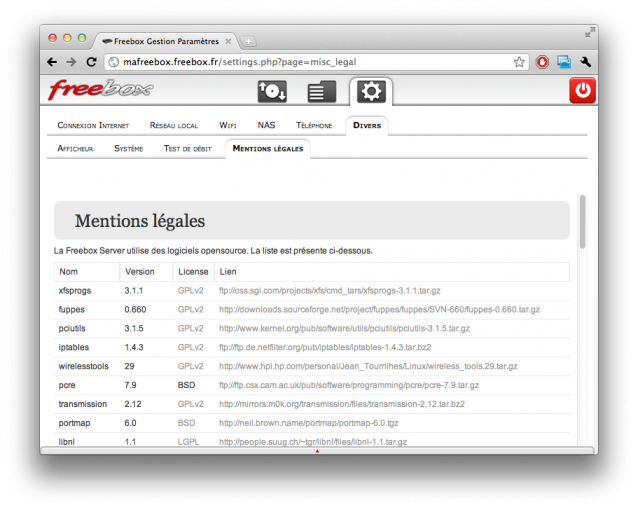Open the xfsprogs-3.1.1.tar.gz ftp link
Screen dimensions: 638x510
pos(330,291)
